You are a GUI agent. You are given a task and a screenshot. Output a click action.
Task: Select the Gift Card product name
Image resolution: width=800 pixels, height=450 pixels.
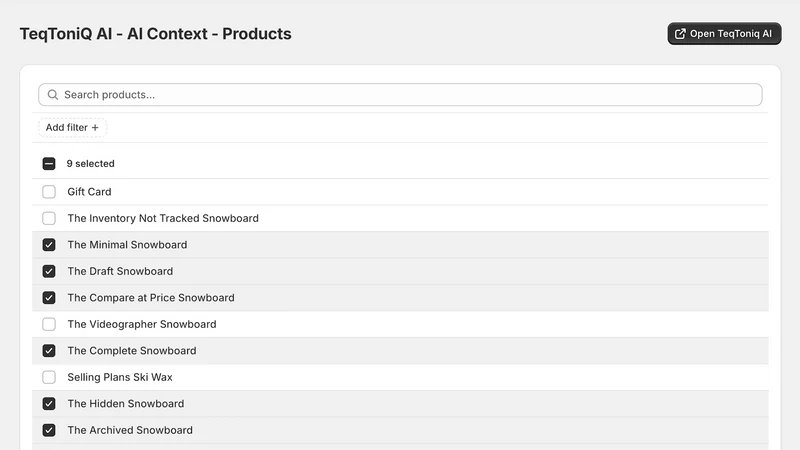pos(89,192)
